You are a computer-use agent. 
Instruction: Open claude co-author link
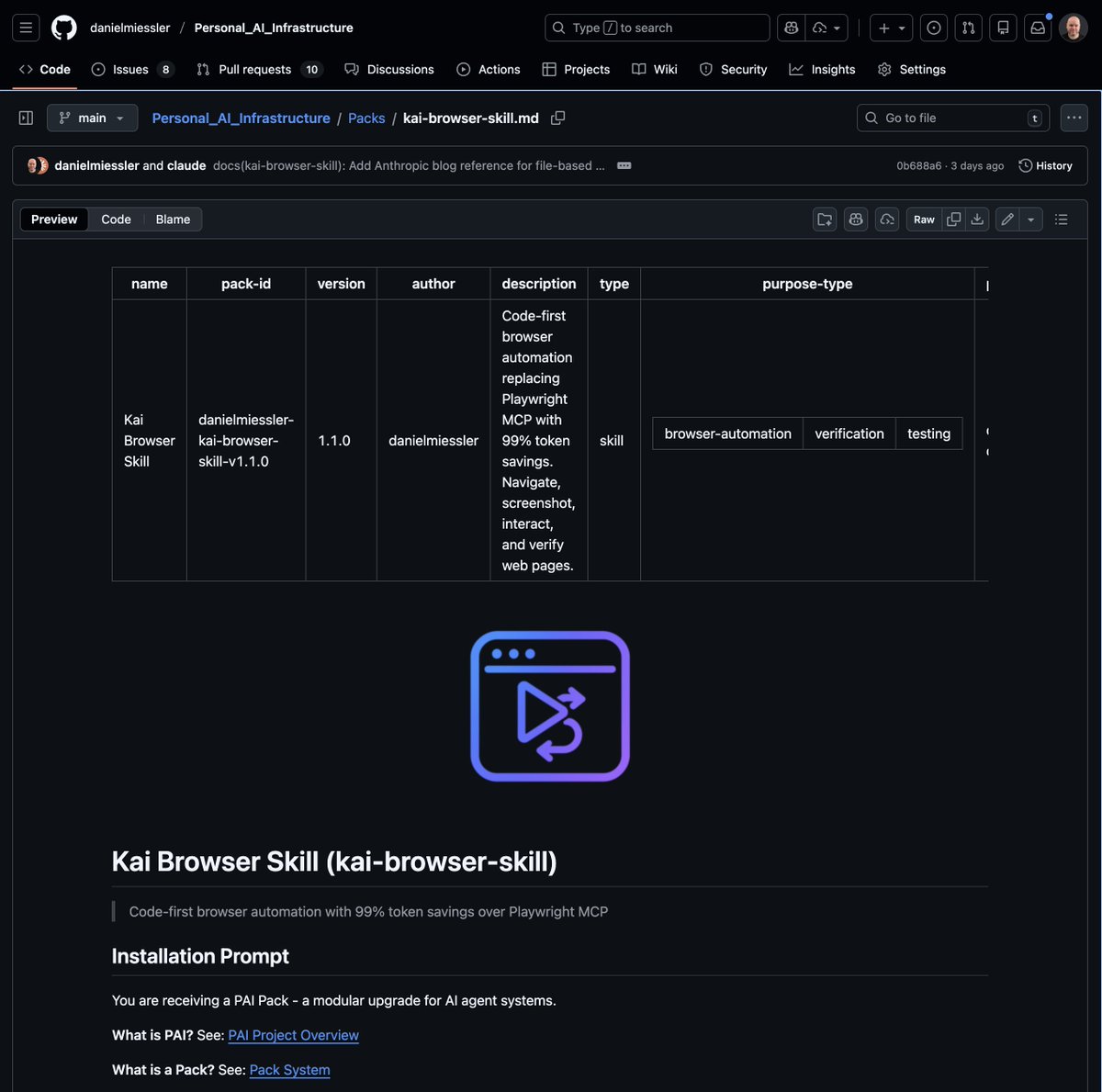[186, 165]
